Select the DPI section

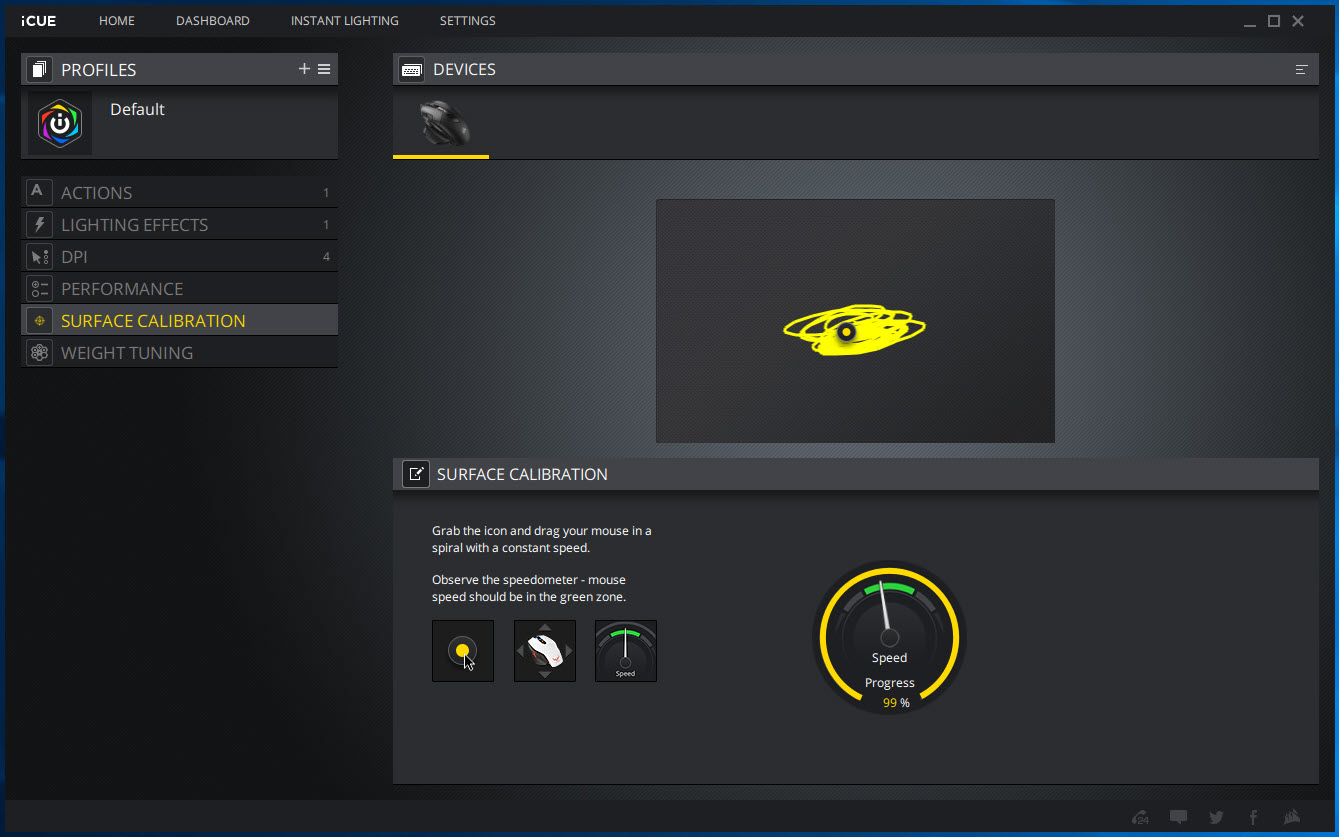tap(180, 256)
